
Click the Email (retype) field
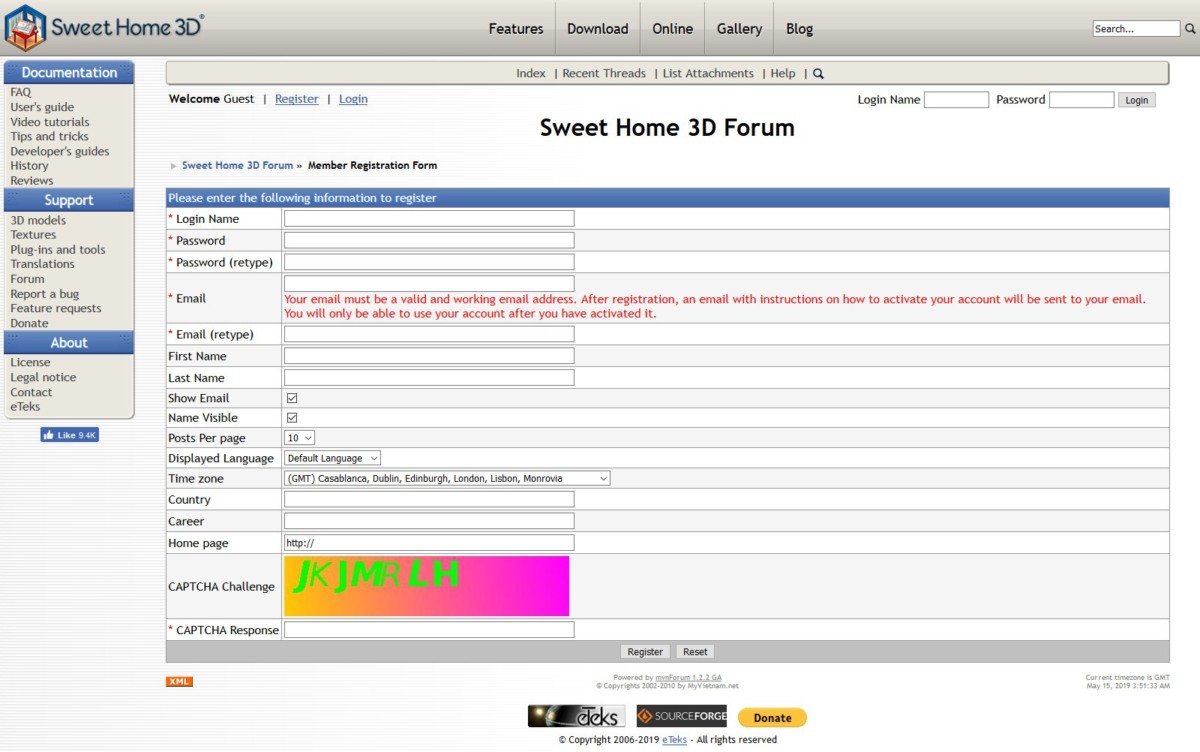coord(429,335)
